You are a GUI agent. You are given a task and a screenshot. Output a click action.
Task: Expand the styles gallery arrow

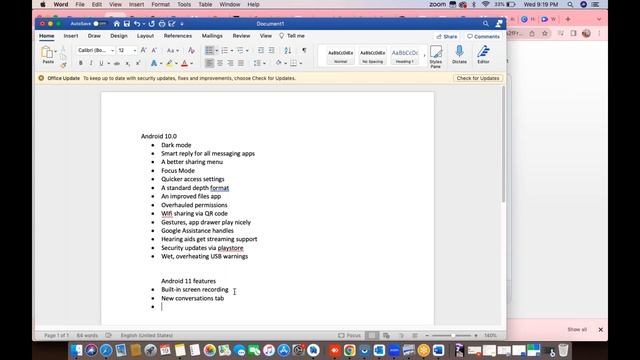point(424,56)
